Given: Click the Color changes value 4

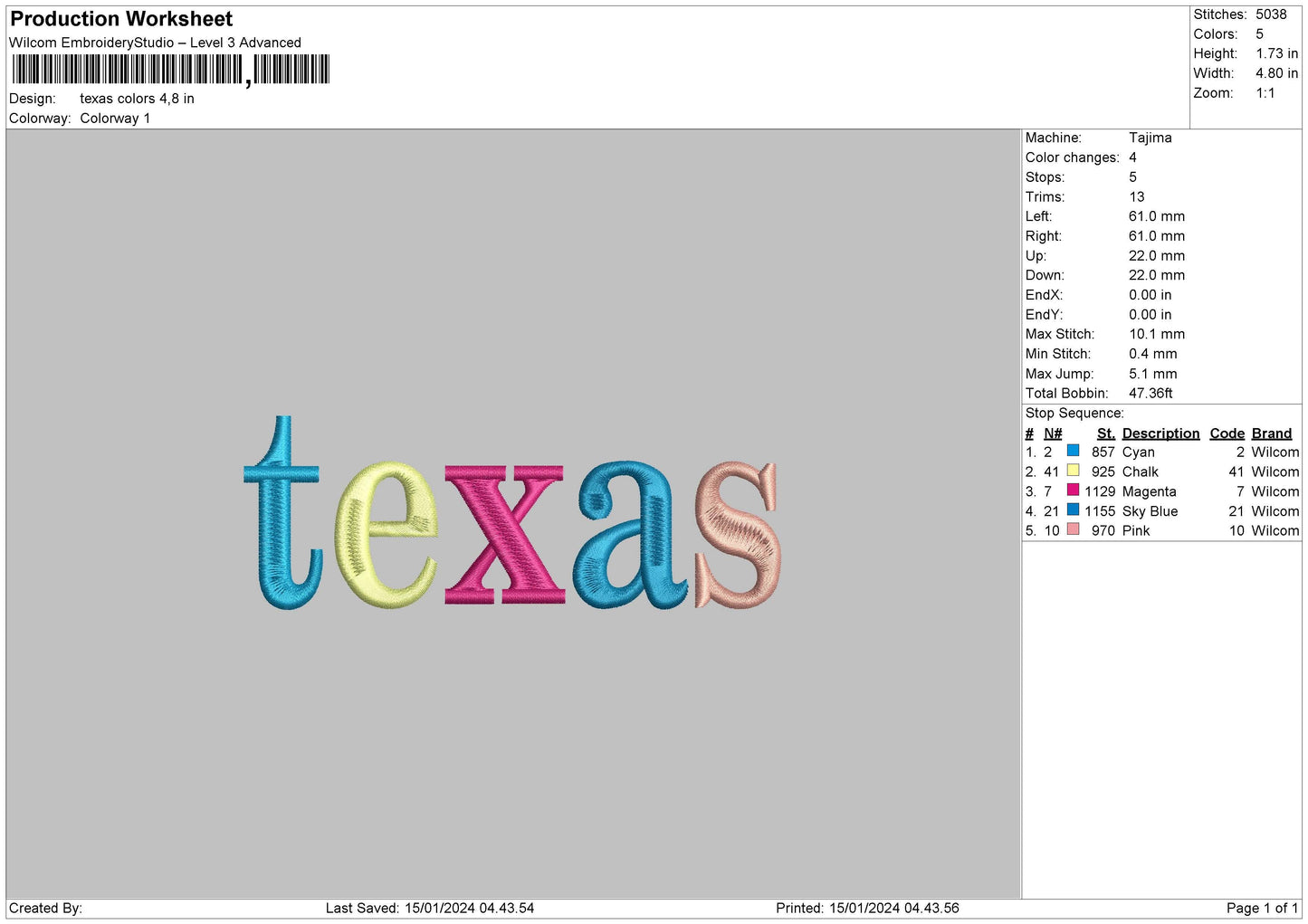Looking at the screenshot, I should (x=1132, y=157).
